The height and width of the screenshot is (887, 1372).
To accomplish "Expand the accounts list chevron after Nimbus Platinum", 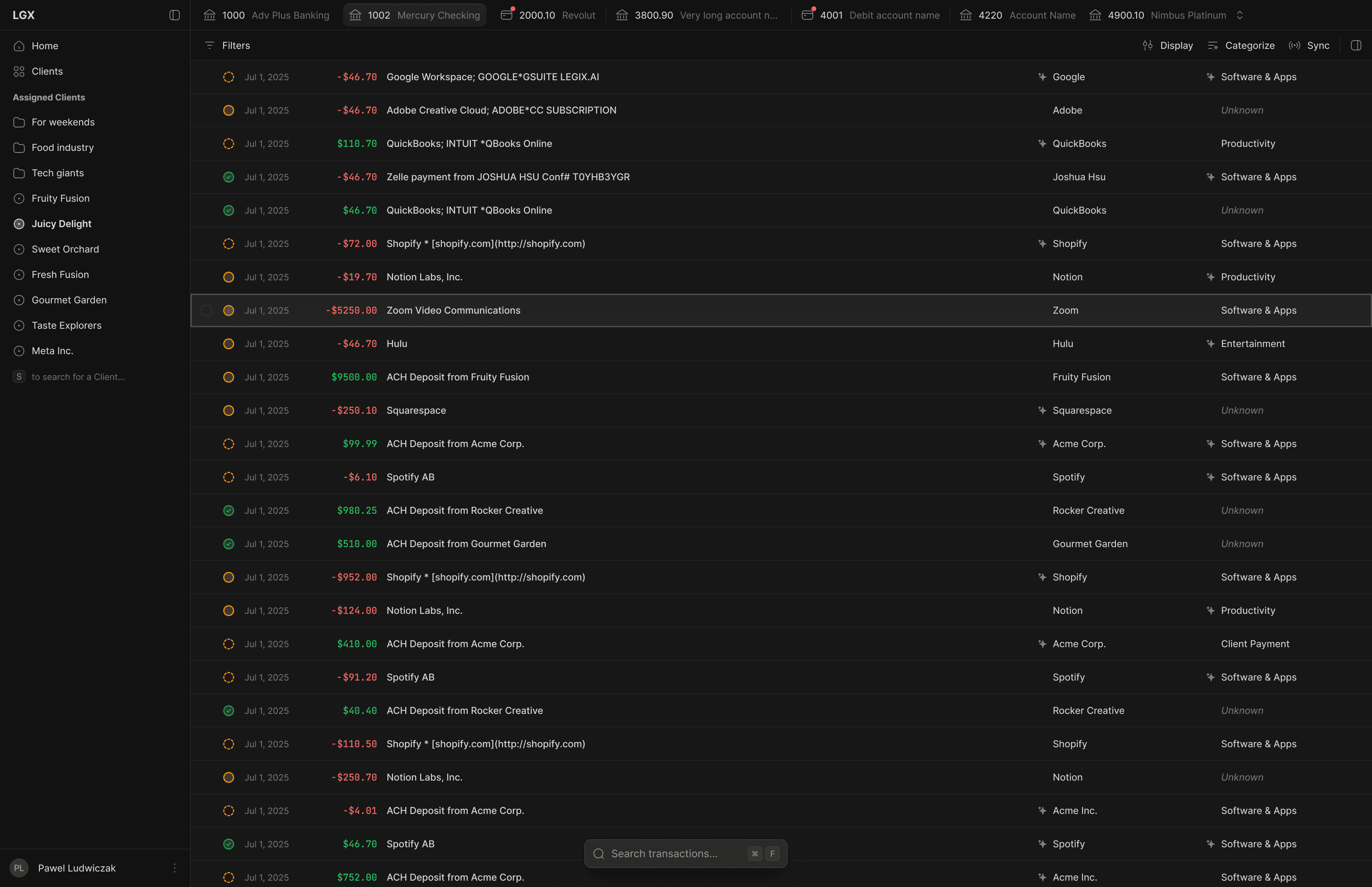I will tap(1239, 15).
